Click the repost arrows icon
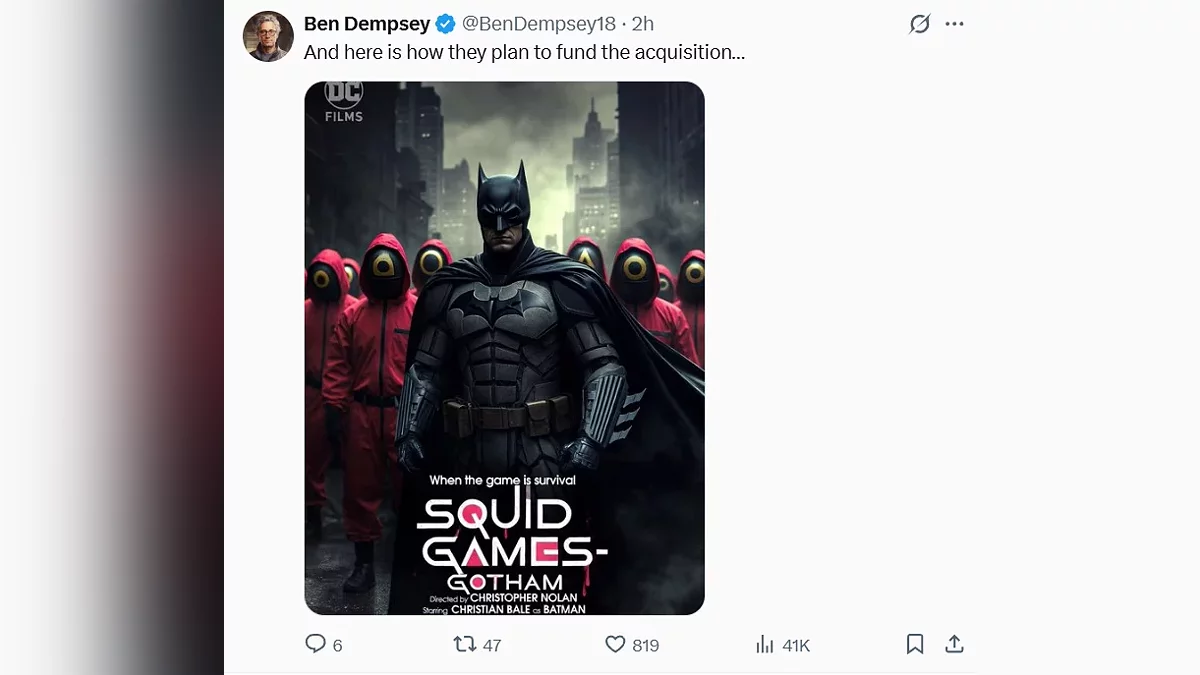Screen dimensions: 1200x675 465,644
